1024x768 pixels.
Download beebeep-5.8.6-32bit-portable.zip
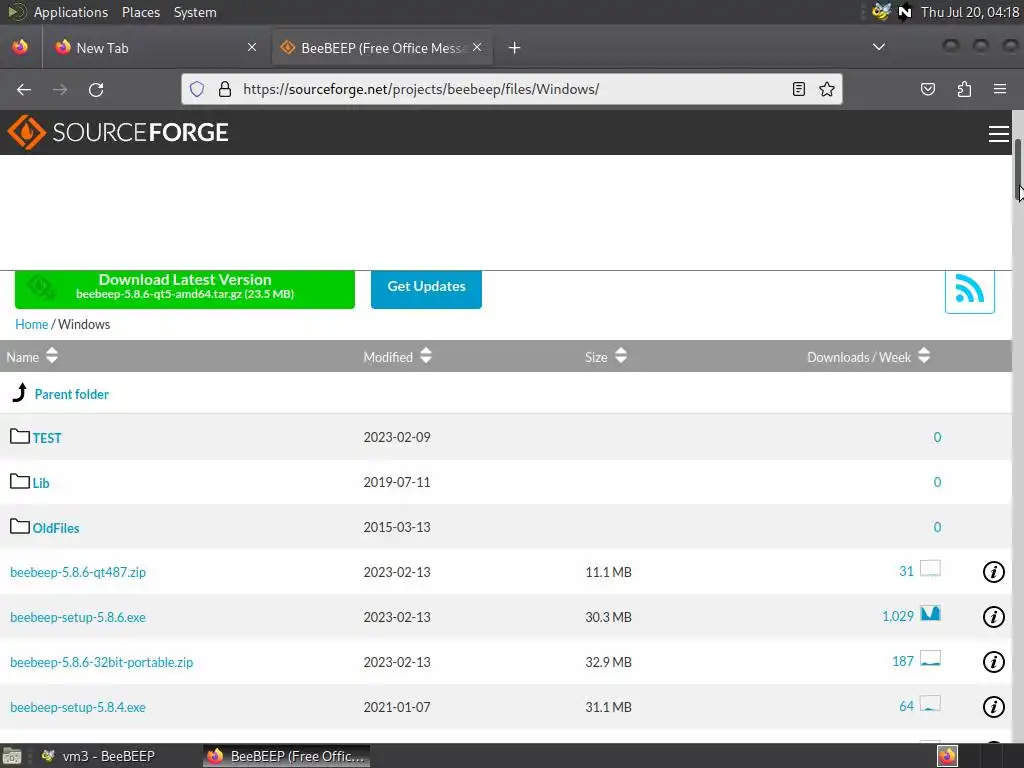tap(101, 662)
